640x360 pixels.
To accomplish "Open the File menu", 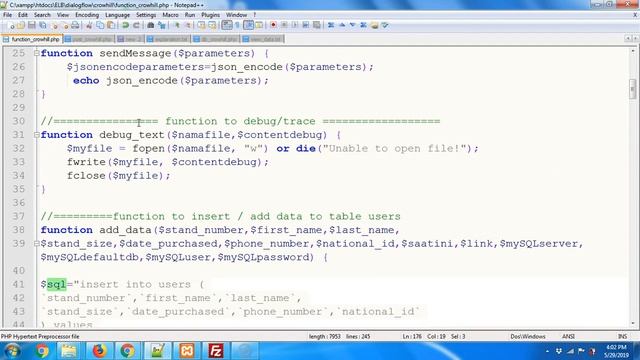I will [7, 15].
